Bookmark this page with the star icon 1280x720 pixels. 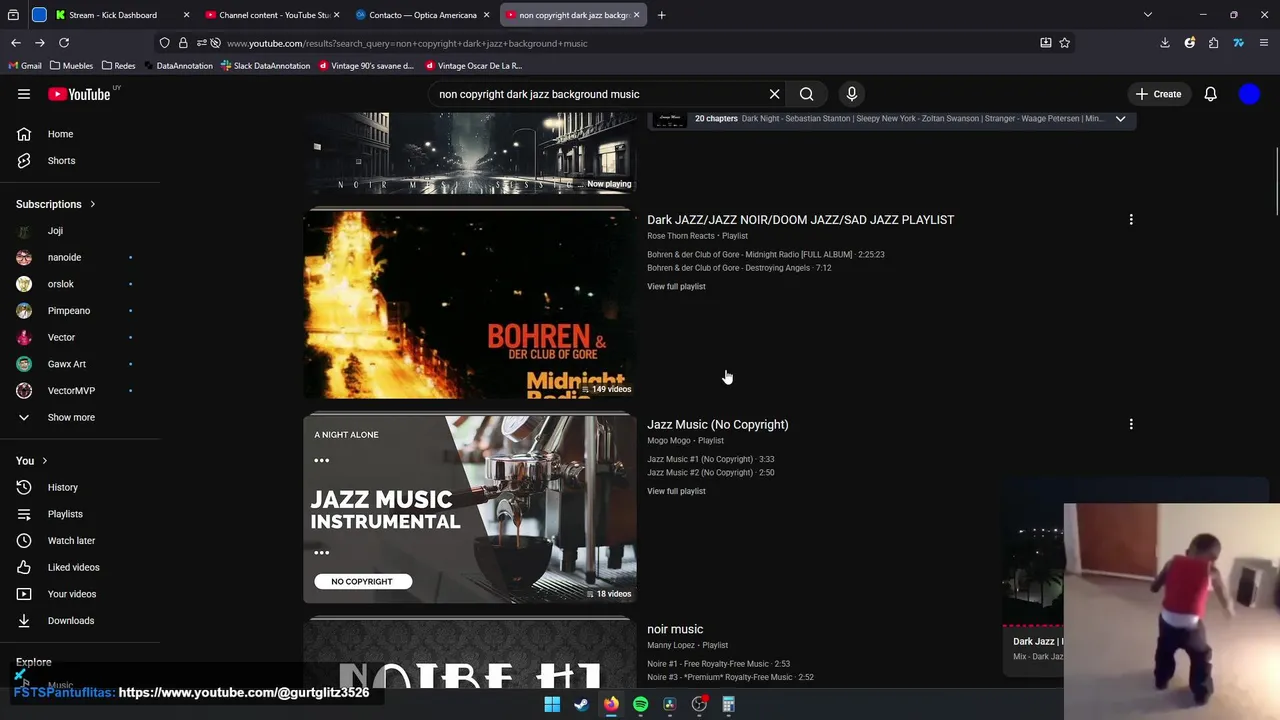(x=1065, y=43)
